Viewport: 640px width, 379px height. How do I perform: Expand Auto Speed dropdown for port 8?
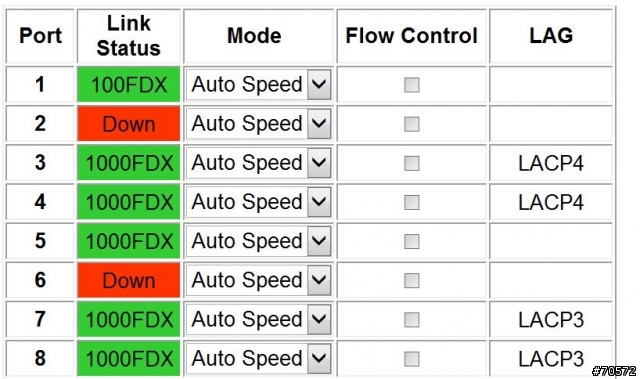pyautogui.click(x=258, y=359)
